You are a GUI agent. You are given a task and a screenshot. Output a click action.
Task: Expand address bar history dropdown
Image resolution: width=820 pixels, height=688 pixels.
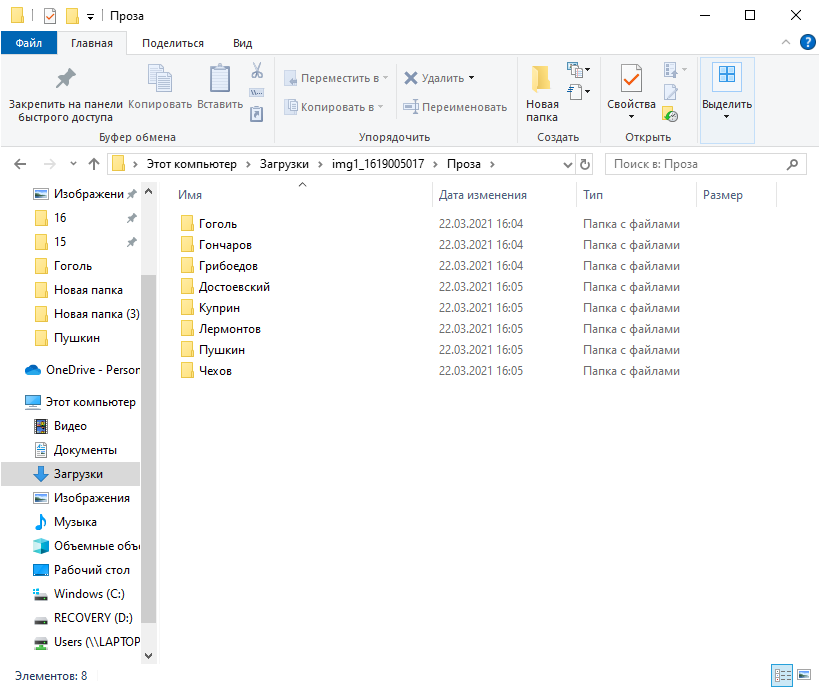pos(568,165)
